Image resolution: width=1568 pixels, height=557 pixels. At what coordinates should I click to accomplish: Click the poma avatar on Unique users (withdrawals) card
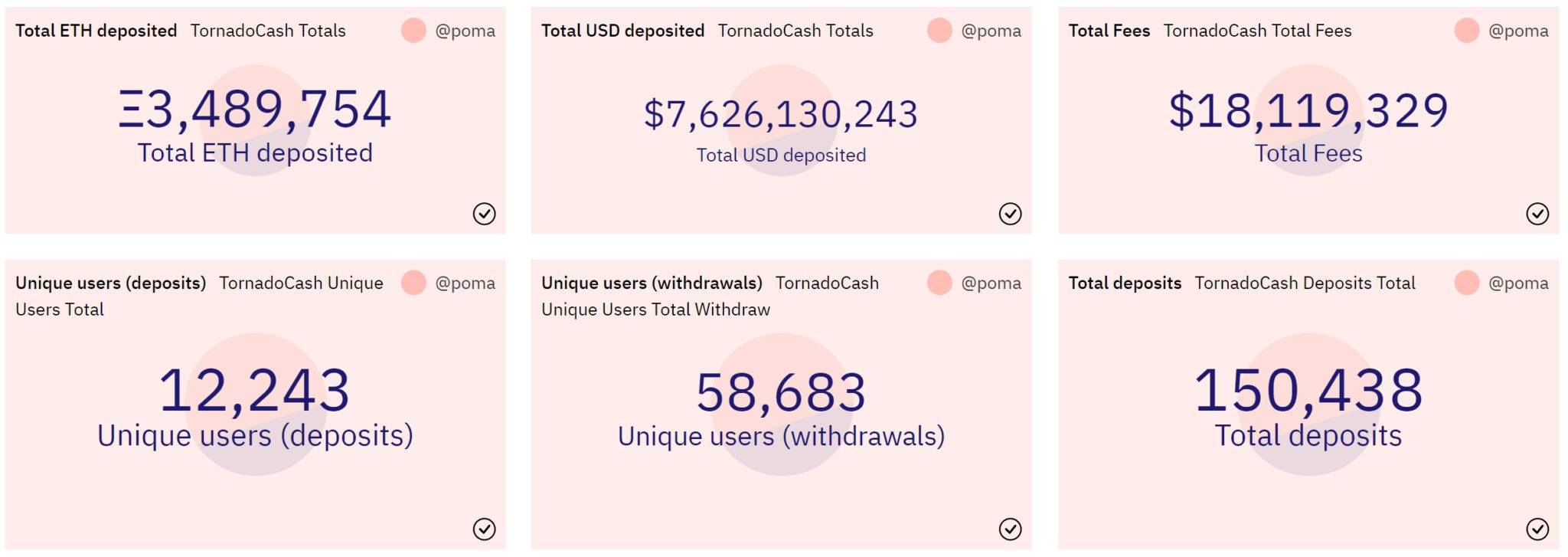pos(939,283)
